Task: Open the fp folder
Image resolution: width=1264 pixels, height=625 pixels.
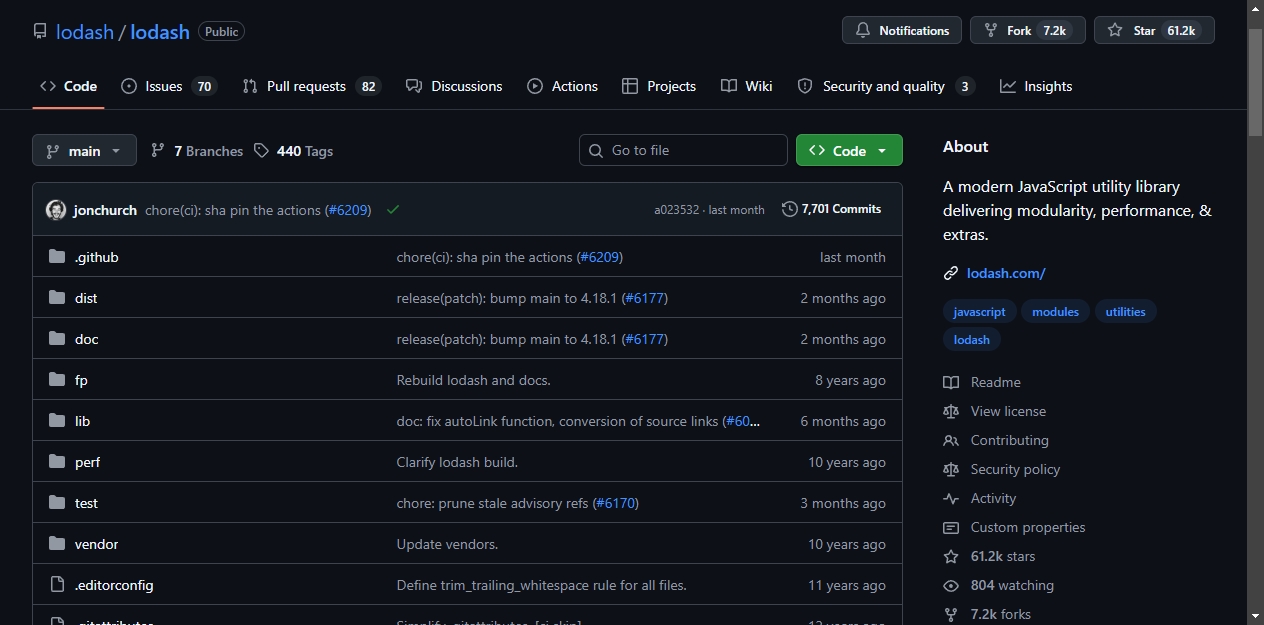Action: tap(81, 380)
